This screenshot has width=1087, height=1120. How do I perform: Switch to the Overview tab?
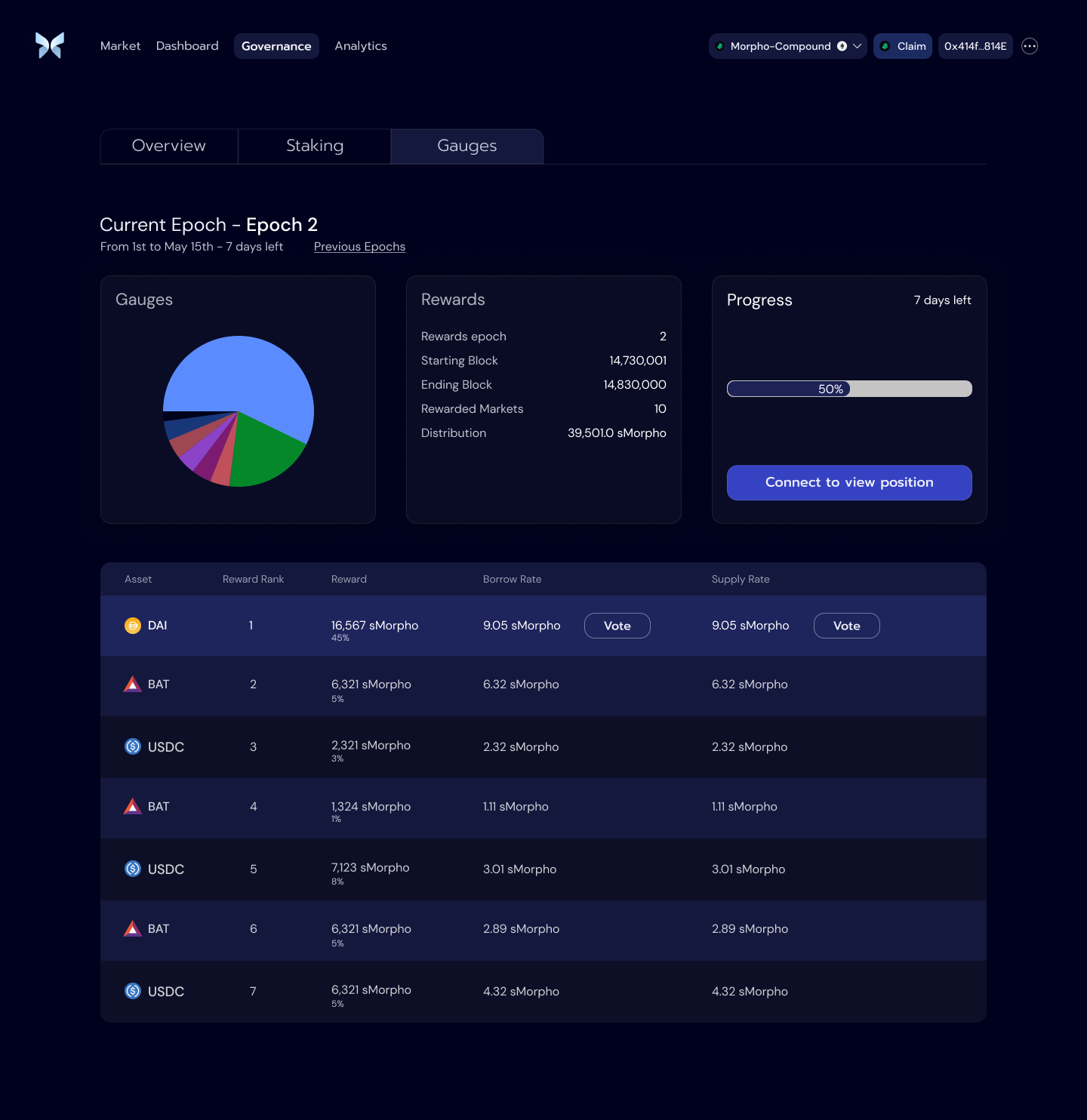[169, 146]
